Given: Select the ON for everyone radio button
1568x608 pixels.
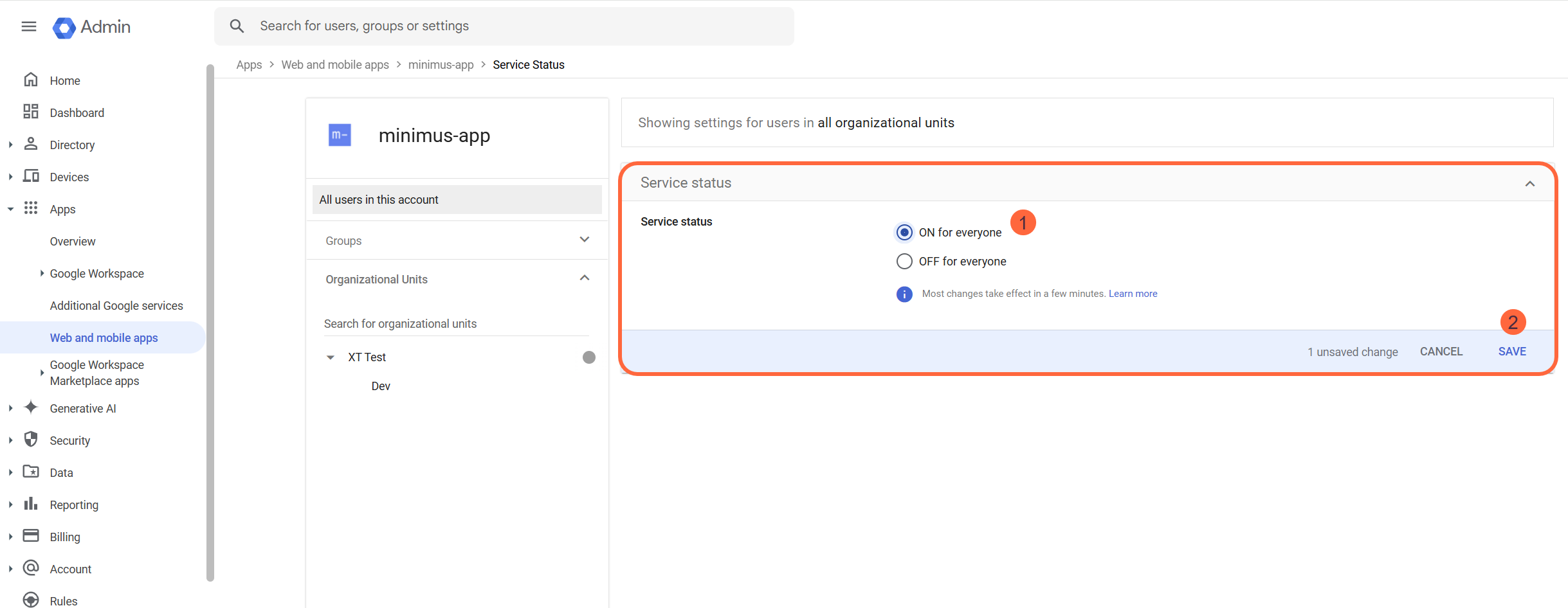Looking at the screenshot, I should [x=904, y=232].
